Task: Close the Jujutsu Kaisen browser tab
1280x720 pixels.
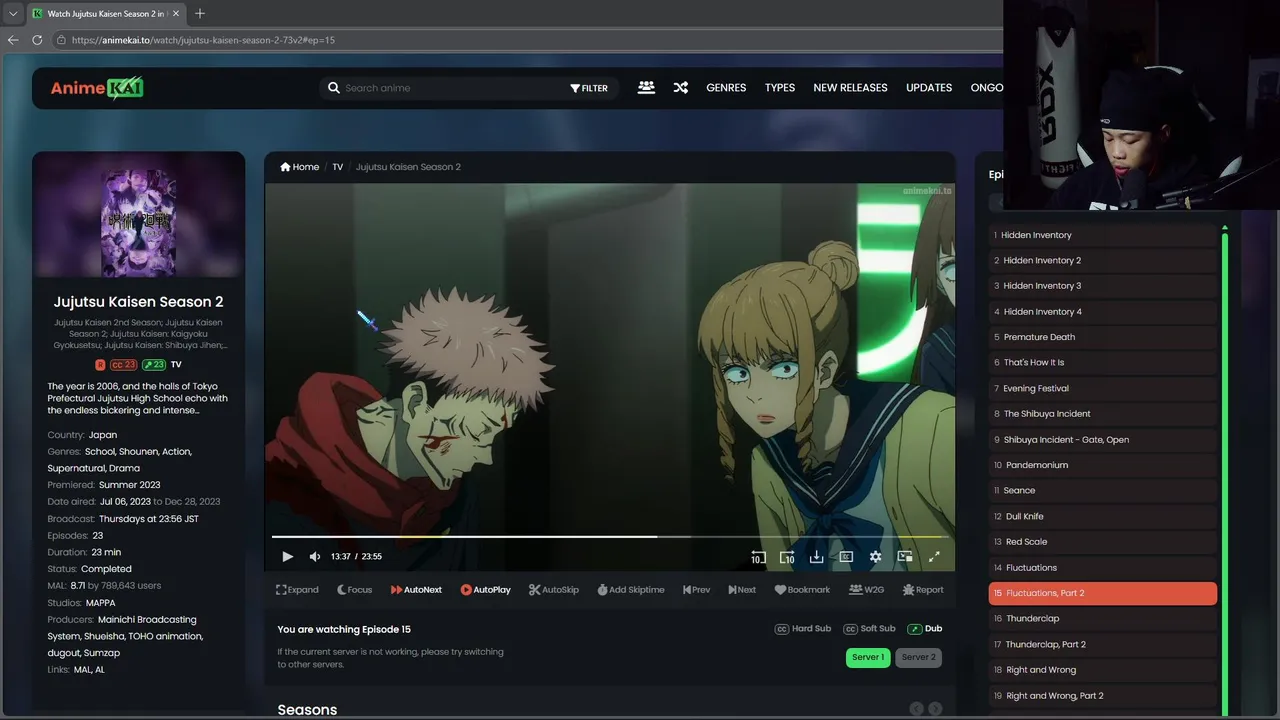Action: tap(176, 13)
